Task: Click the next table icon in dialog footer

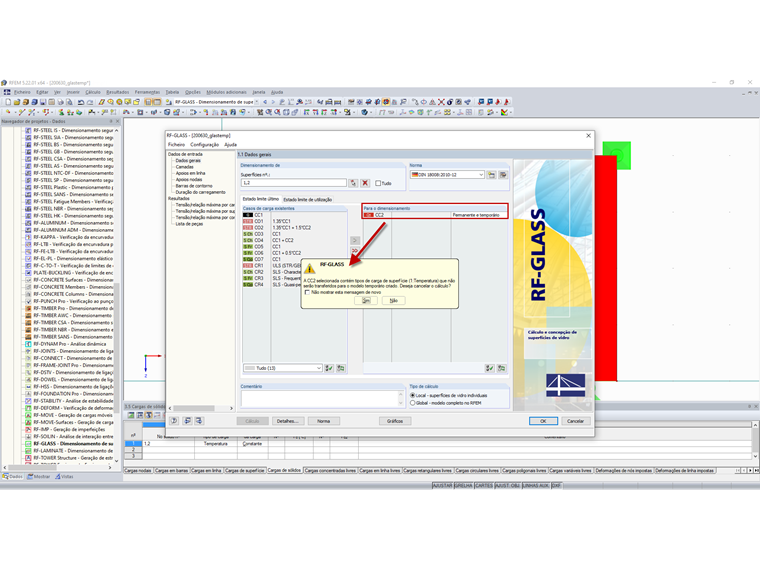Action: tap(199, 421)
